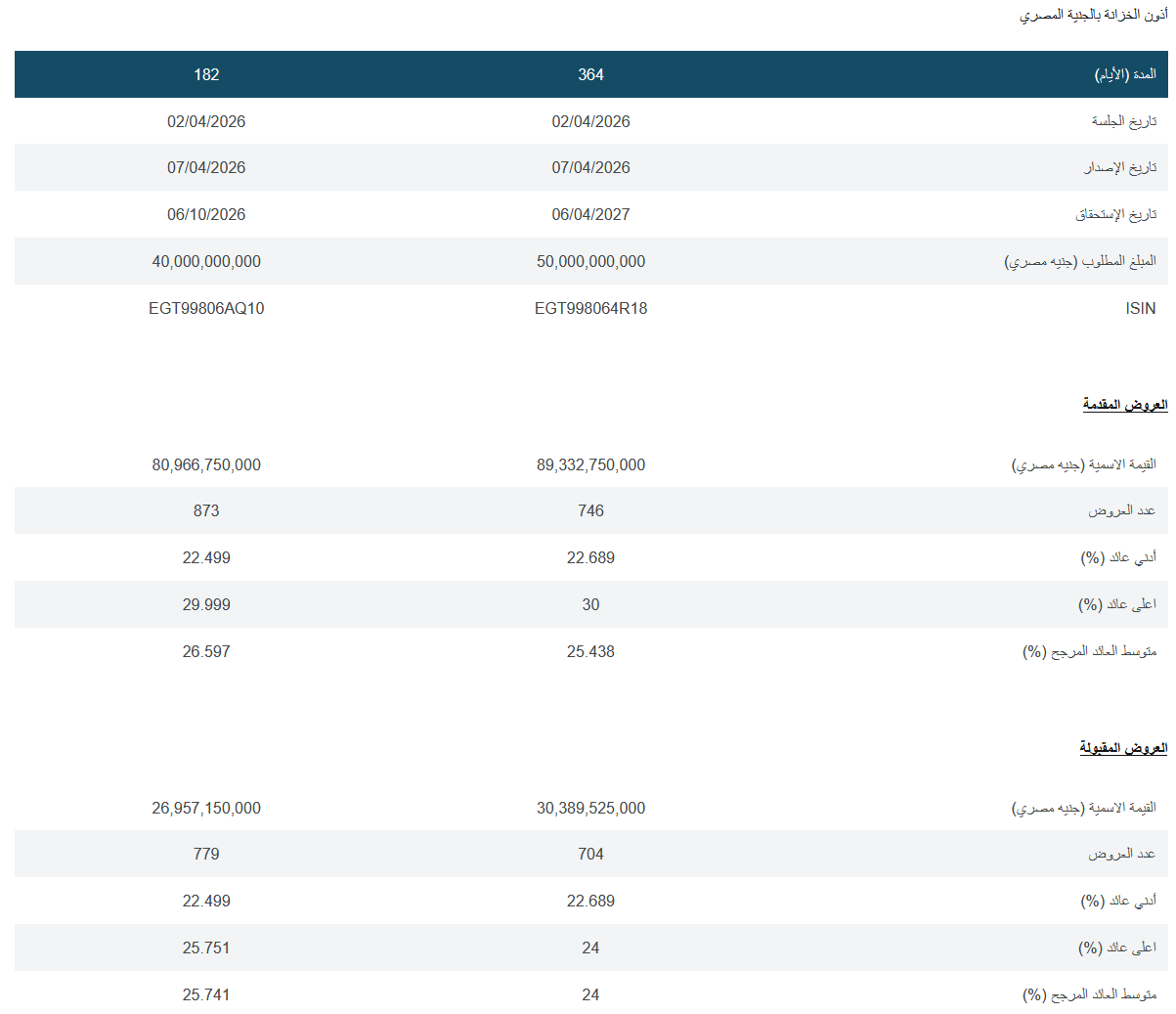Click maturity date 06/04/2027
The height and width of the screenshot is (1014, 1176).
(x=590, y=214)
